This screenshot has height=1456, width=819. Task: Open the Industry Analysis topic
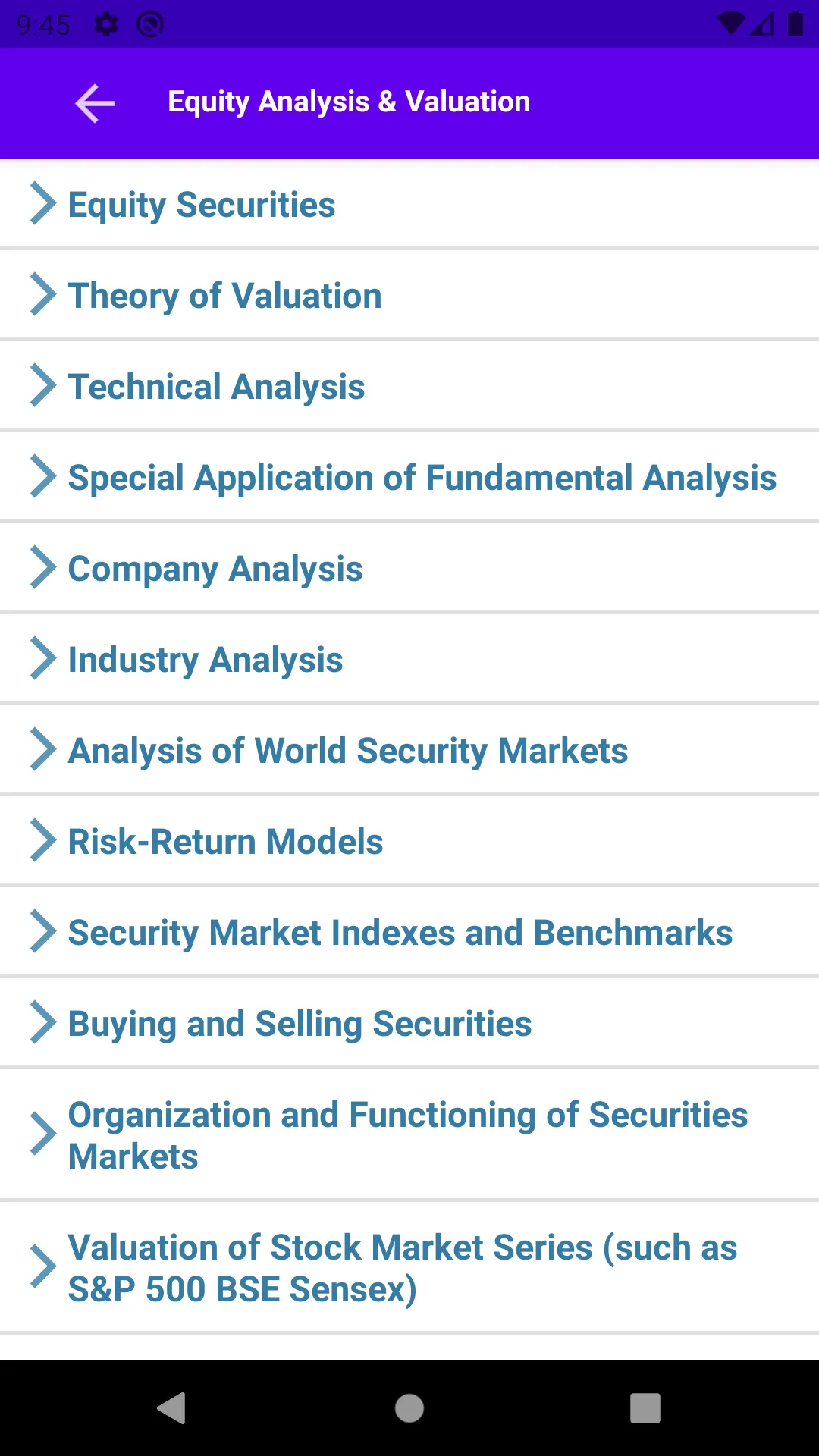[409, 659]
